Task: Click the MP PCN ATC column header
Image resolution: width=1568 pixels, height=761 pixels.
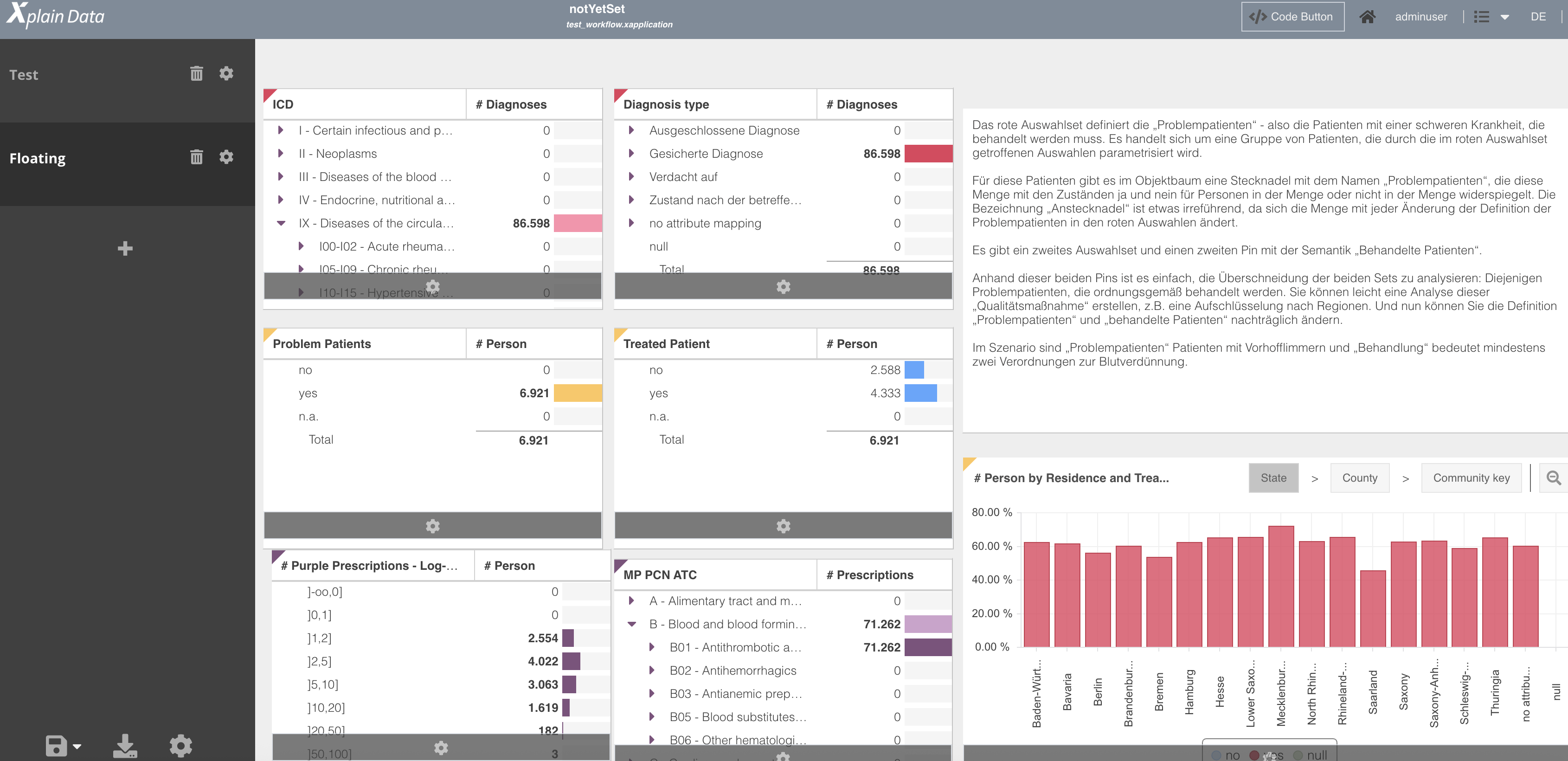Action: coord(716,575)
